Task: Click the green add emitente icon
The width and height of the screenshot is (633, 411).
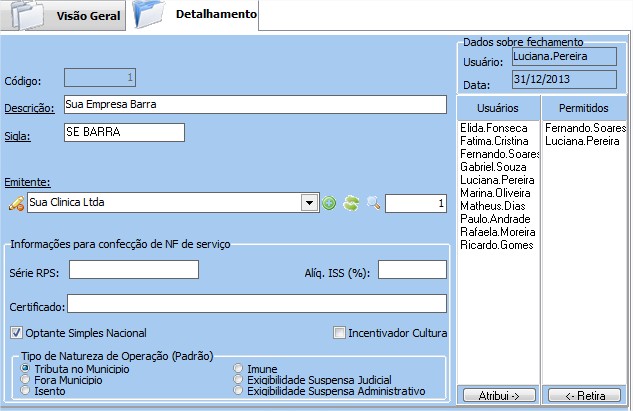Action: pos(329,204)
